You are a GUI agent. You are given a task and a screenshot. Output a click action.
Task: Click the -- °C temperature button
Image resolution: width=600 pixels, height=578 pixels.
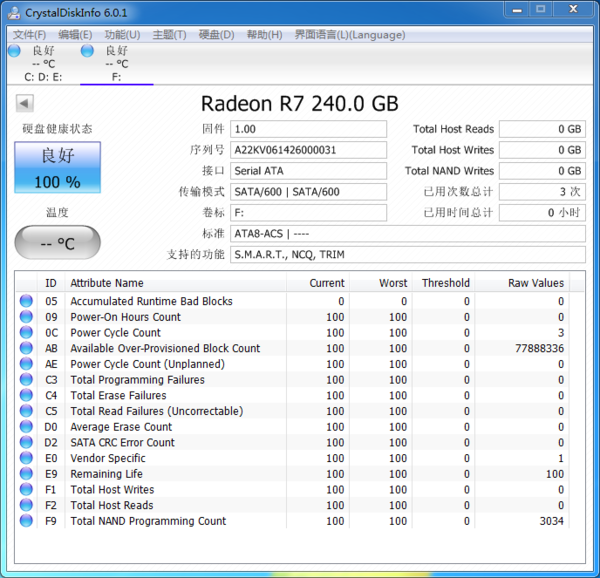click(57, 243)
